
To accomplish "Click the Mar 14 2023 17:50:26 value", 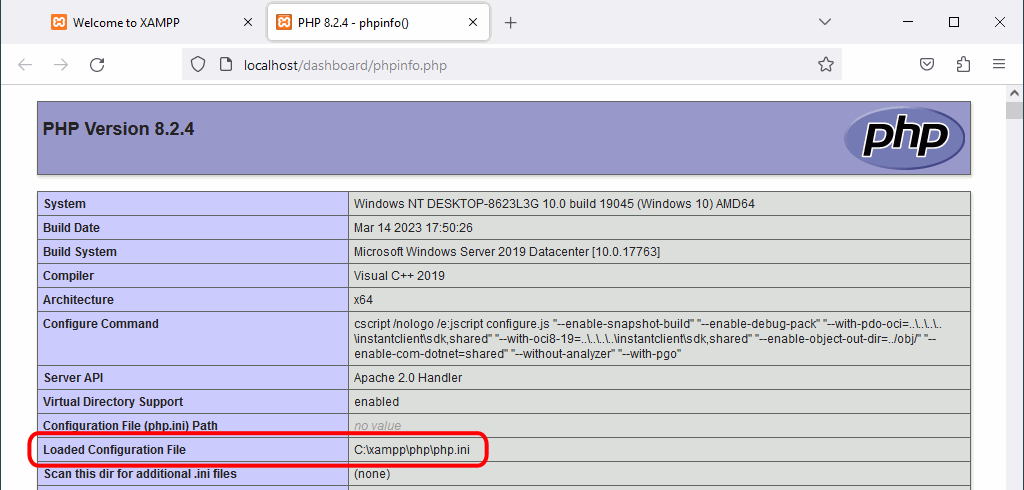I will 413,228.
